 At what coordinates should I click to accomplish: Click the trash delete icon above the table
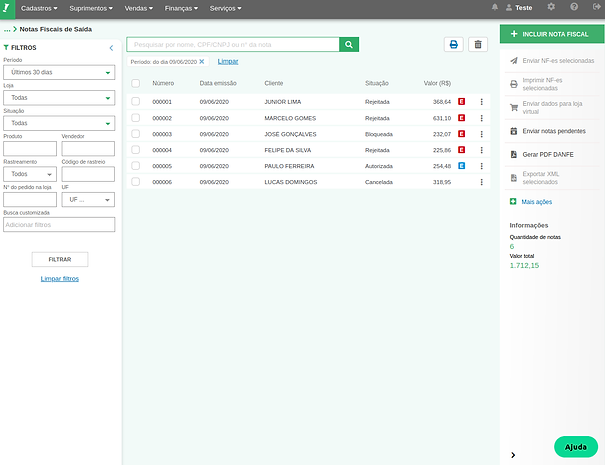coord(478,45)
